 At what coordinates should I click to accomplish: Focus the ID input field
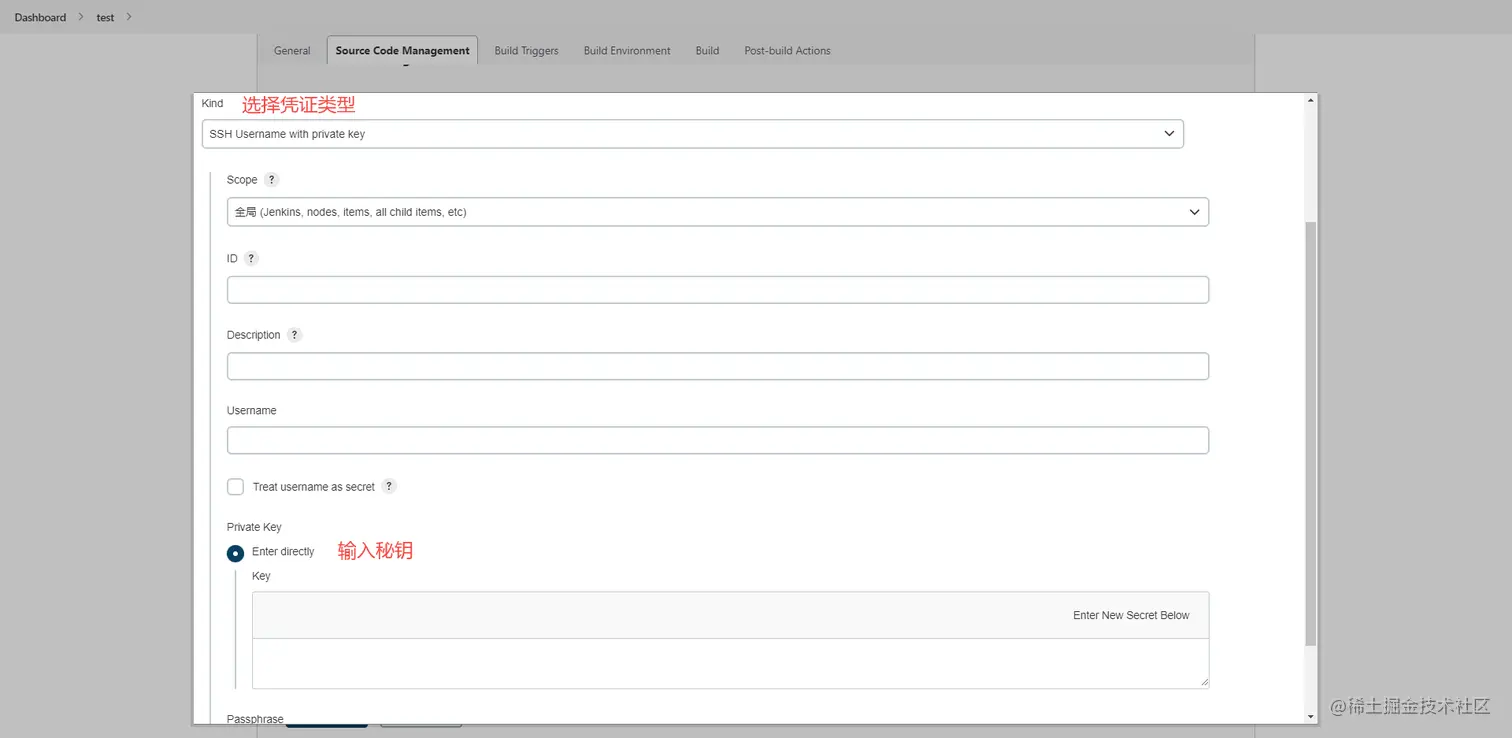(x=717, y=290)
